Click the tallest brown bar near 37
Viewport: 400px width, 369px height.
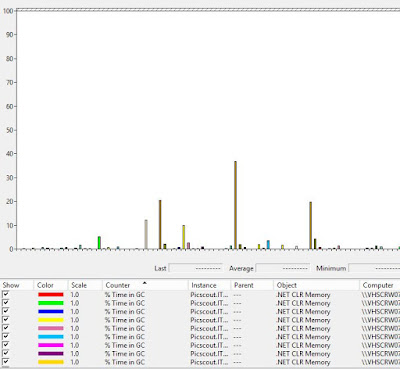click(x=235, y=205)
